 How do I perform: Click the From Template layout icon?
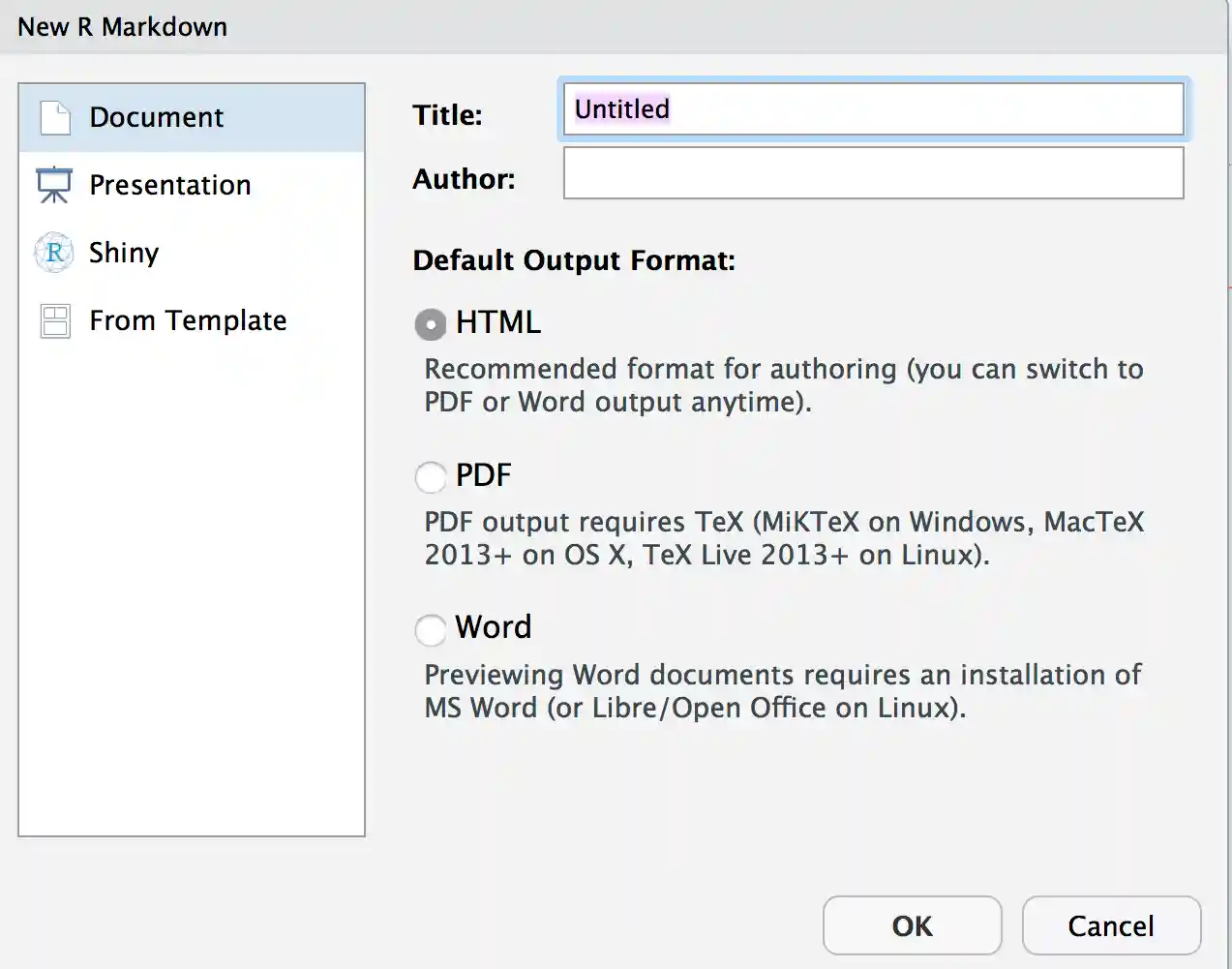[55, 320]
